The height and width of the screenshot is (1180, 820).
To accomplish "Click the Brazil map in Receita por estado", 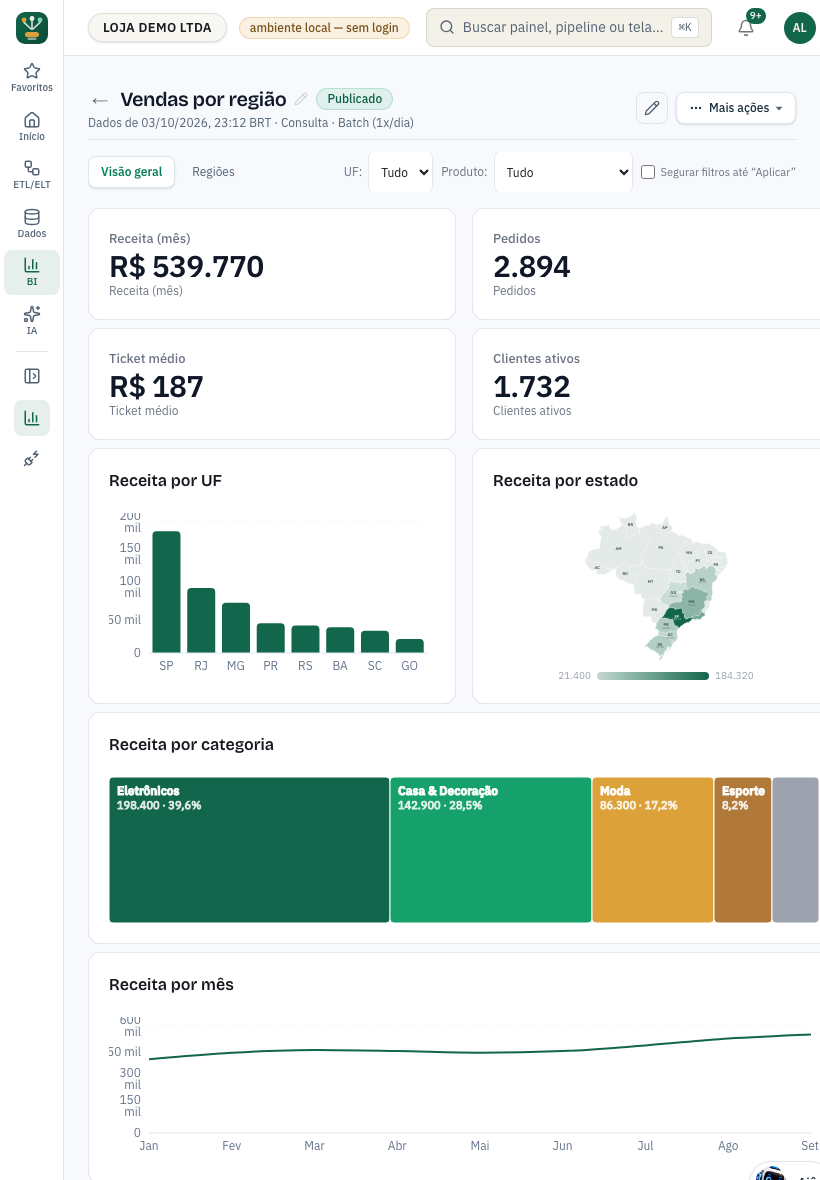I will [656, 587].
